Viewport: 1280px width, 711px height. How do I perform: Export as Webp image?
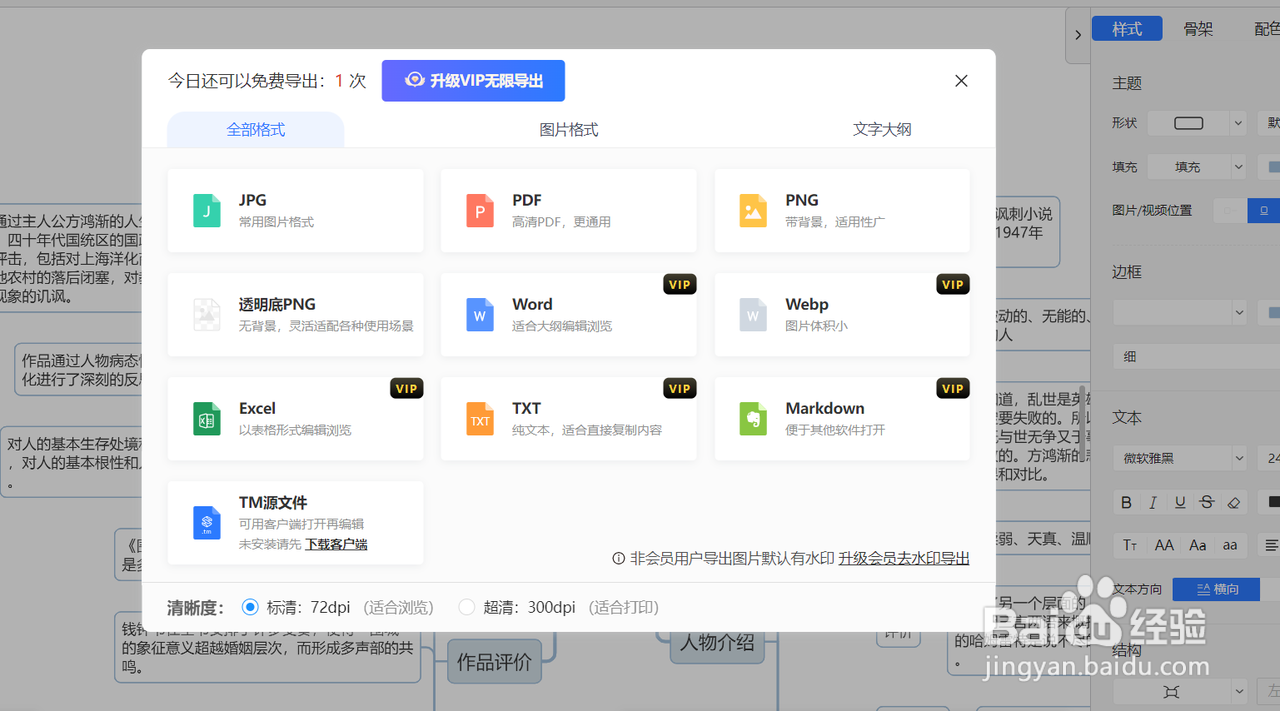[x=842, y=314]
